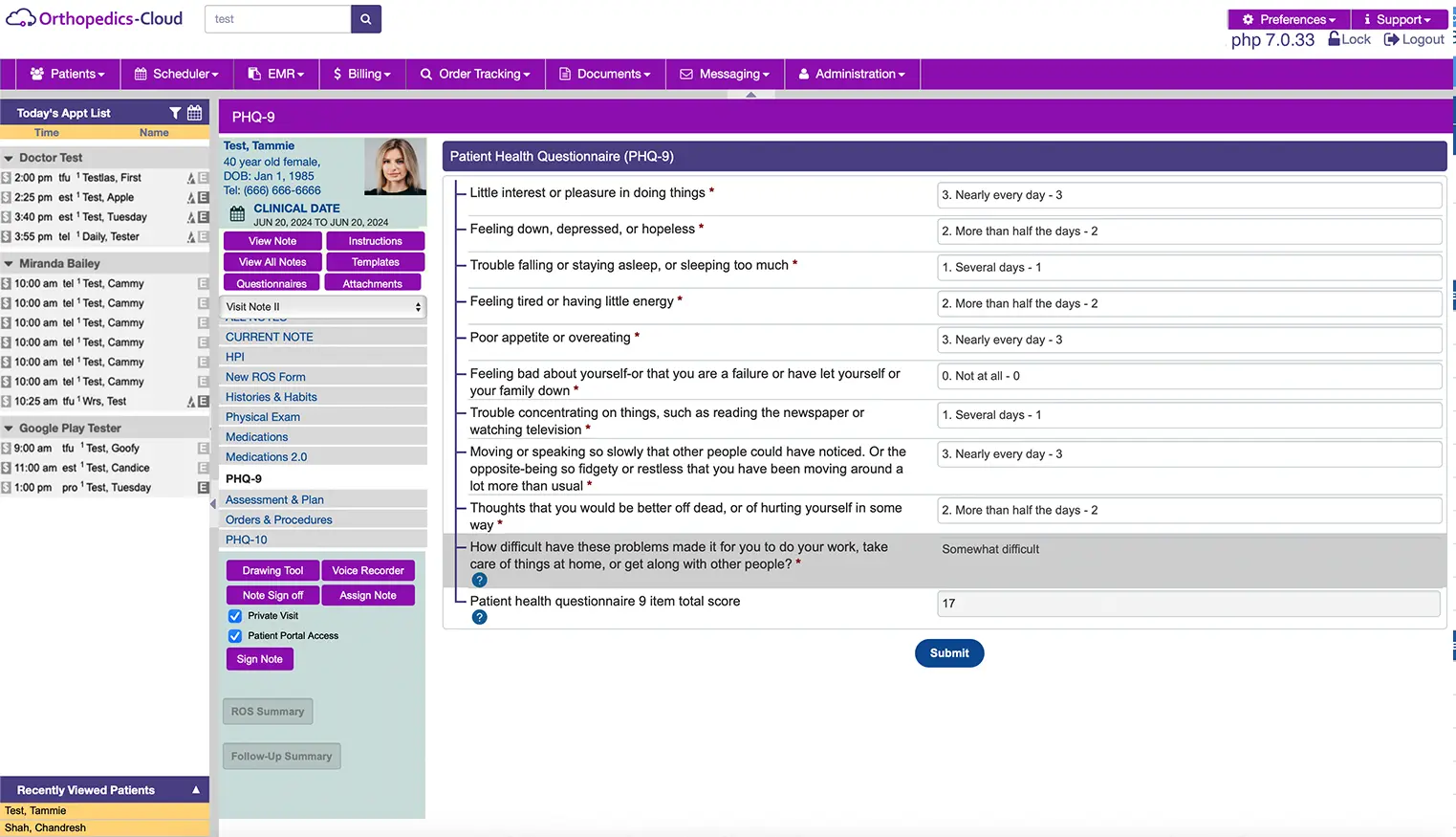The image size is (1456, 837).
Task: Open the Billing menu
Action: pyautogui.click(x=362, y=74)
